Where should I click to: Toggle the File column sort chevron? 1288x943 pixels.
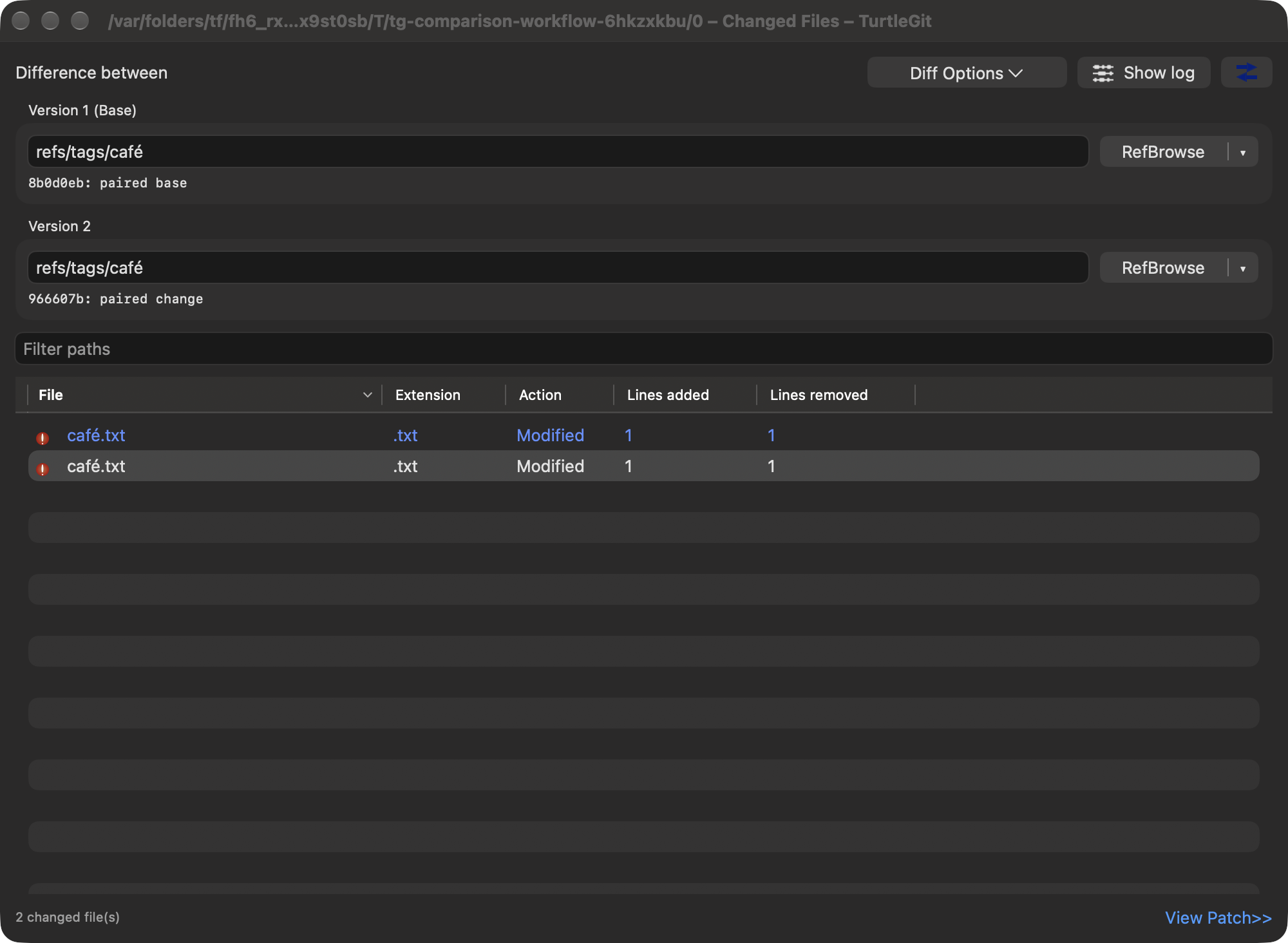tap(368, 395)
